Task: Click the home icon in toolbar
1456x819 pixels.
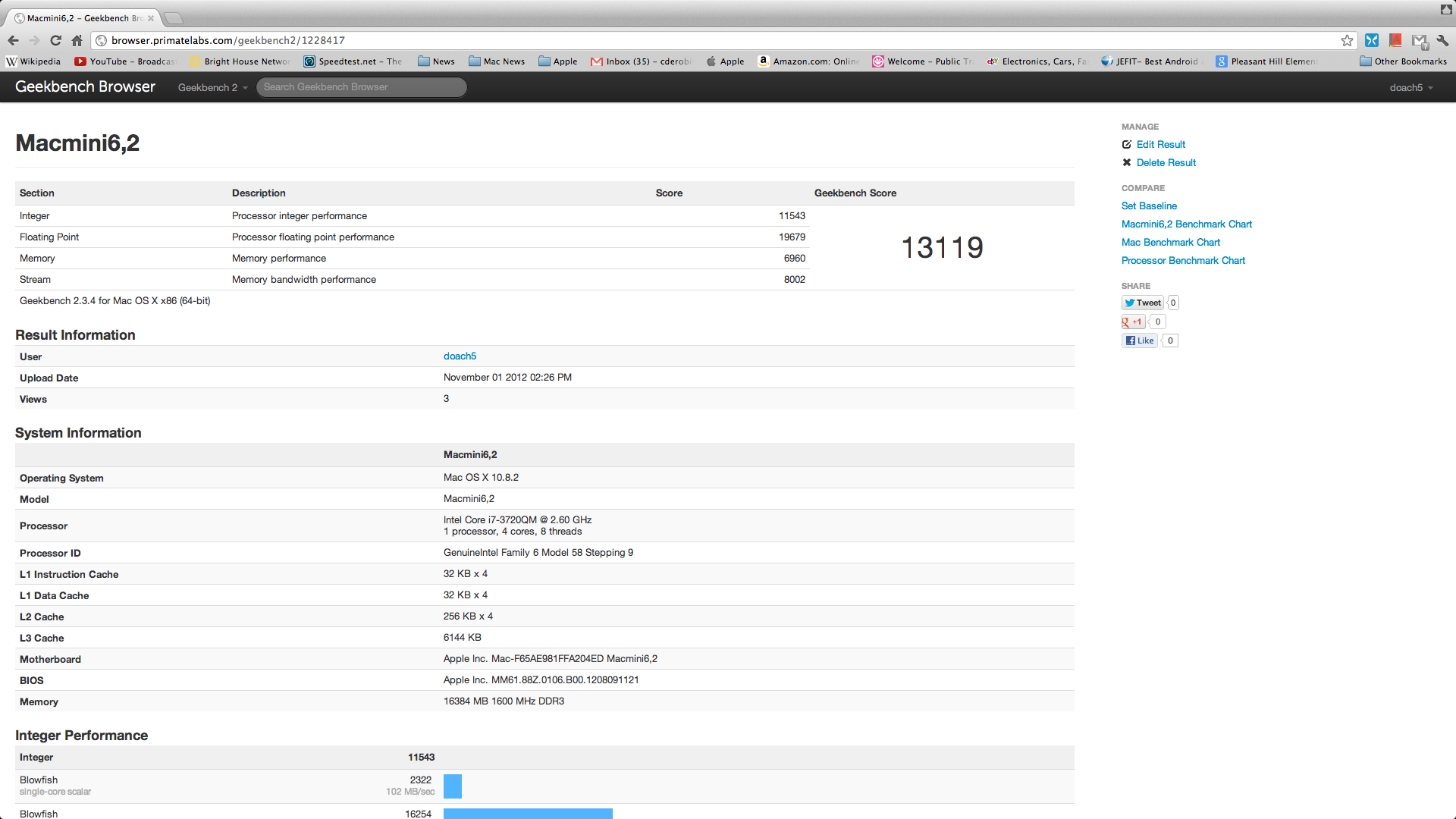Action: [x=77, y=40]
